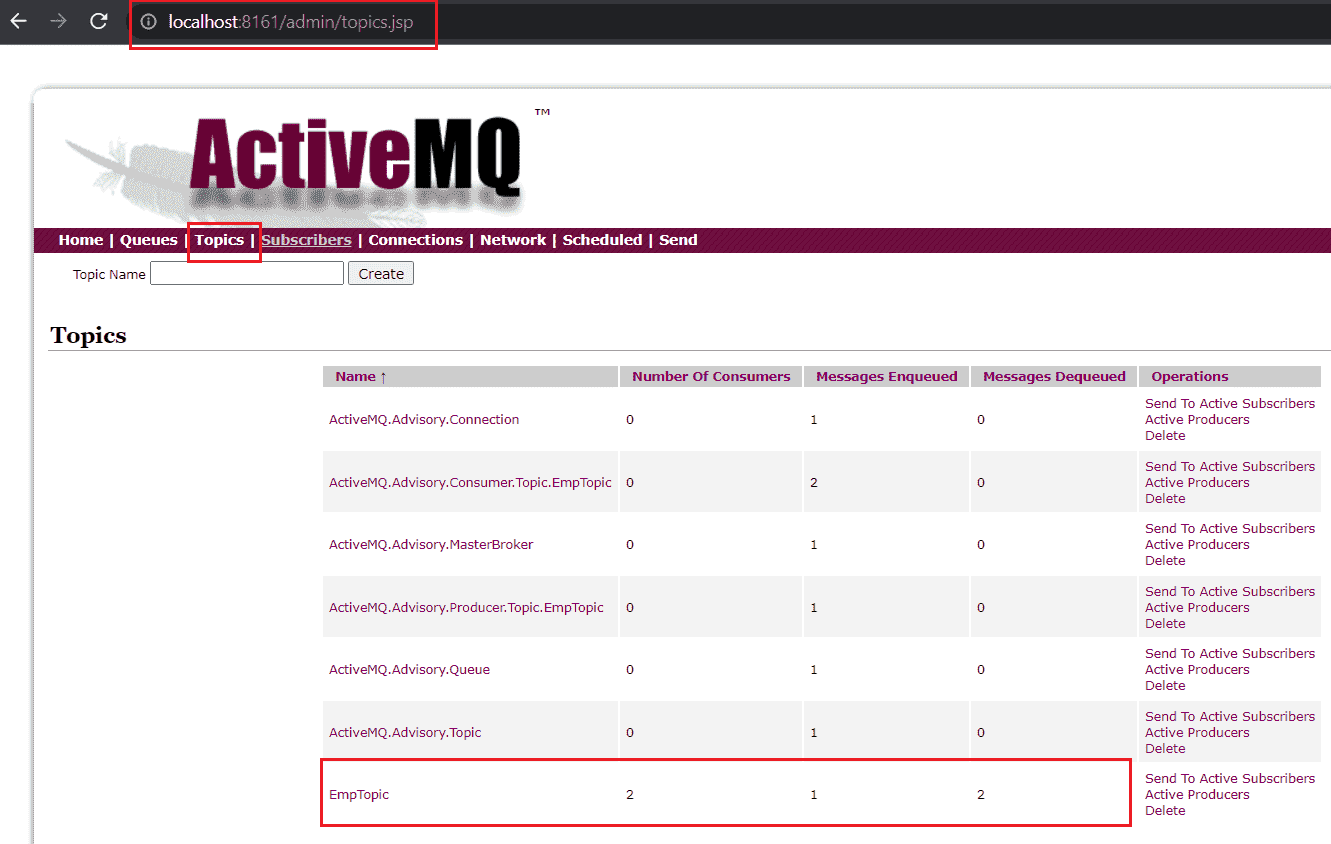Focus the address bar showing localhost:8161/admin/topics.jsp
This screenshot has height=844, width=1331.
[x=730, y=22]
